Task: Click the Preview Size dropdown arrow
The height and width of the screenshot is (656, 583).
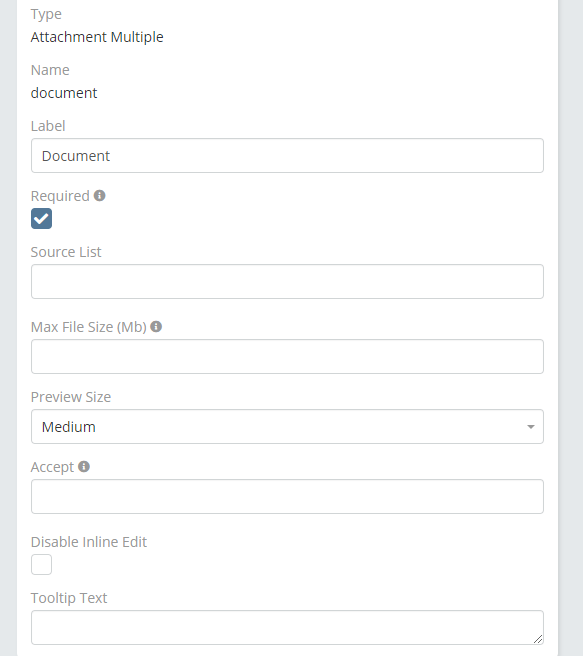Action: (x=531, y=427)
